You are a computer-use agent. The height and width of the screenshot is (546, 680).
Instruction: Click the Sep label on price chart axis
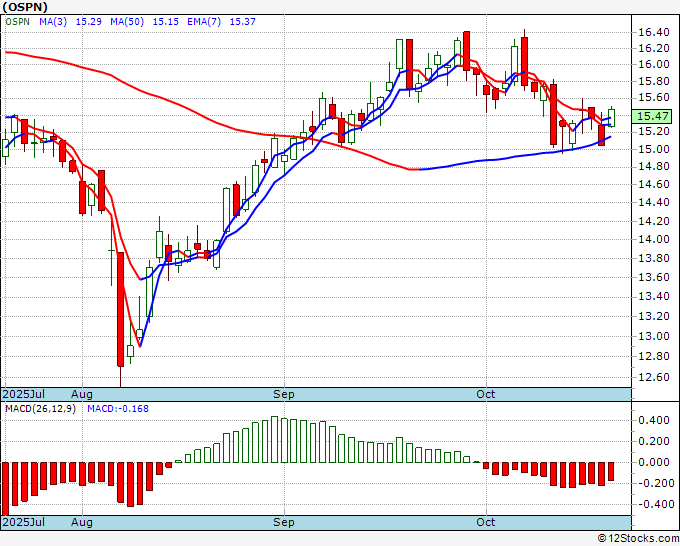pyautogui.click(x=284, y=394)
